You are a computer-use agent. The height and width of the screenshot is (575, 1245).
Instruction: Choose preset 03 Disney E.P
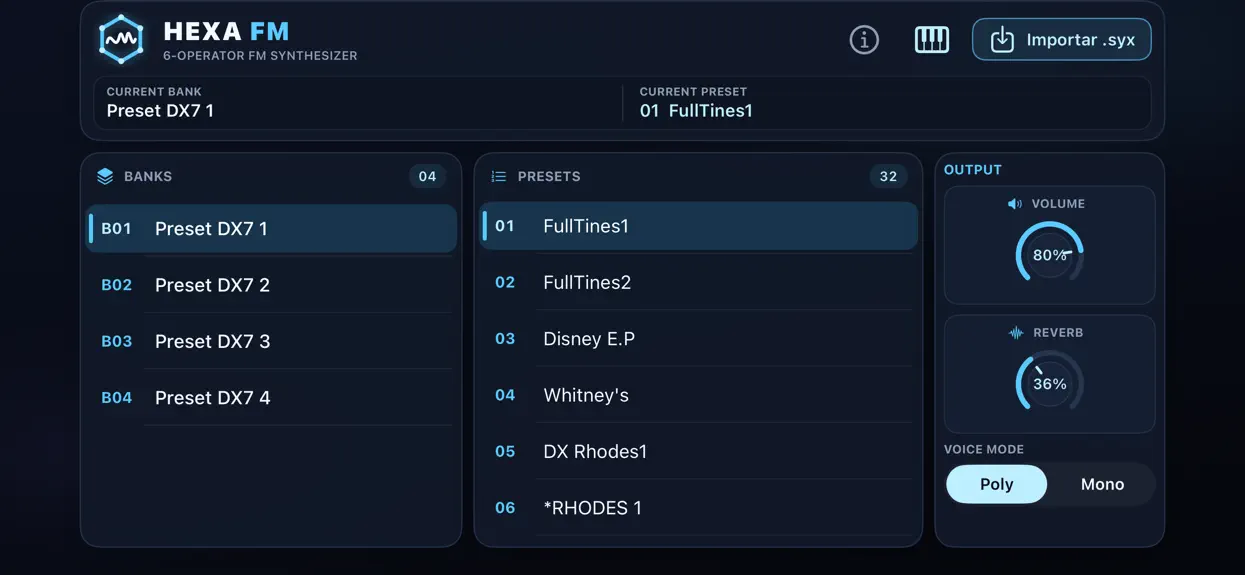point(698,339)
